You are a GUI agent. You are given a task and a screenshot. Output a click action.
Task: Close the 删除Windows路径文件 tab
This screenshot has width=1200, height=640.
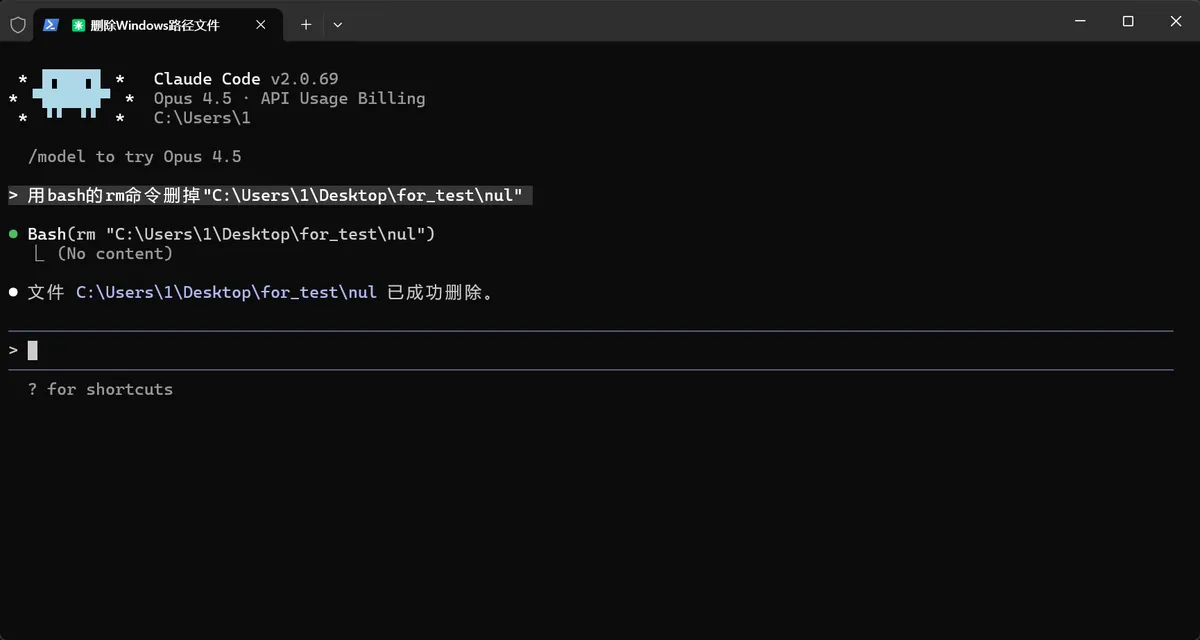click(261, 25)
